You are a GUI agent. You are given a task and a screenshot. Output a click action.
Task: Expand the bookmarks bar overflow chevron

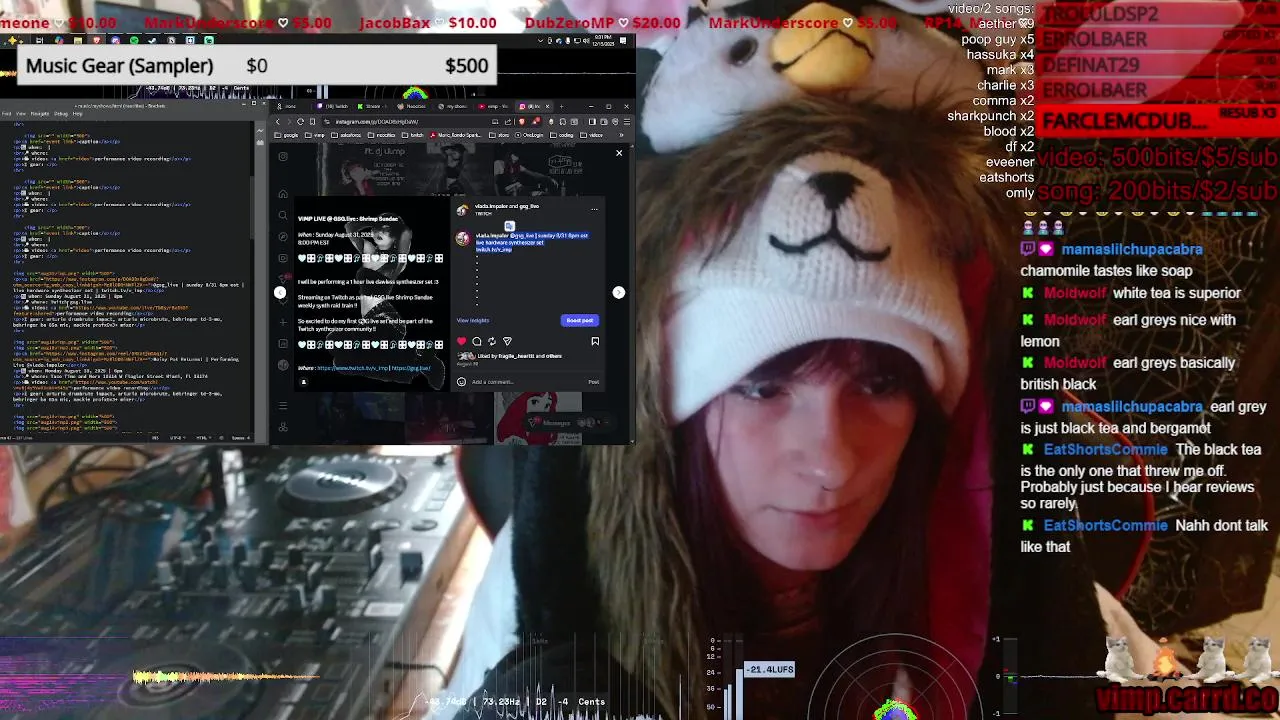[x=621, y=135]
